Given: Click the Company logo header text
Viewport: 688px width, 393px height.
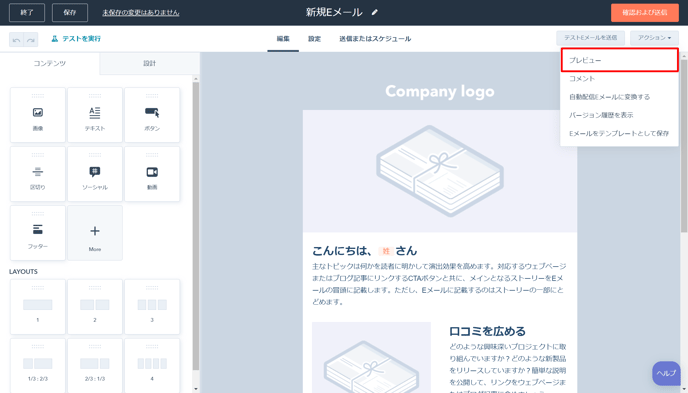Looking at the screenshot, I should pyautogui.click(x=440, y=91).
